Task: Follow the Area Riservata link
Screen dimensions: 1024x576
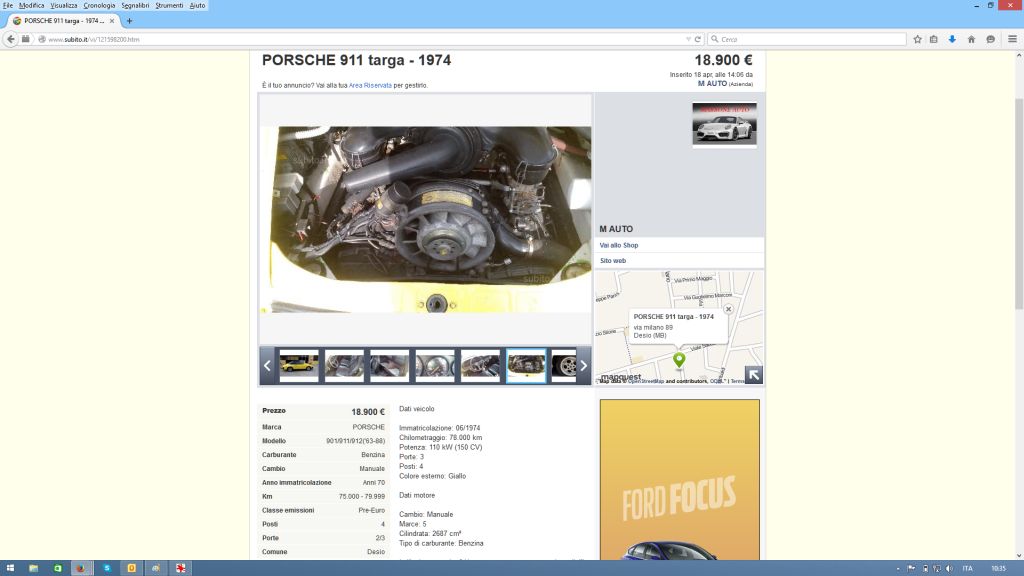Action: pyautogui.click(x=370, y=86)
